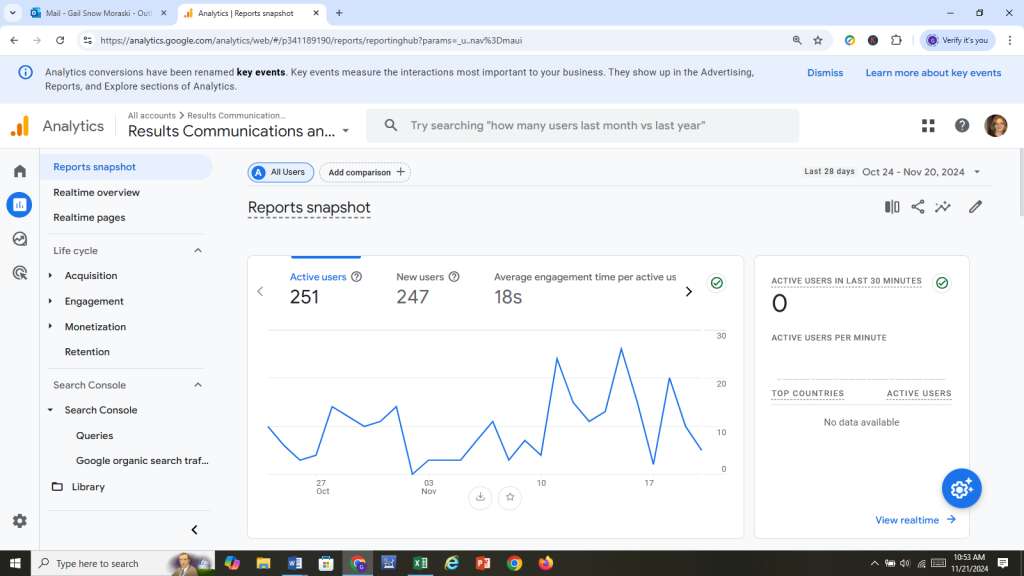The width and height of the screenshot is (1024, 576).
Task: Select the New users metric tab
Action: pyautogui.click(x=428, y=288)
